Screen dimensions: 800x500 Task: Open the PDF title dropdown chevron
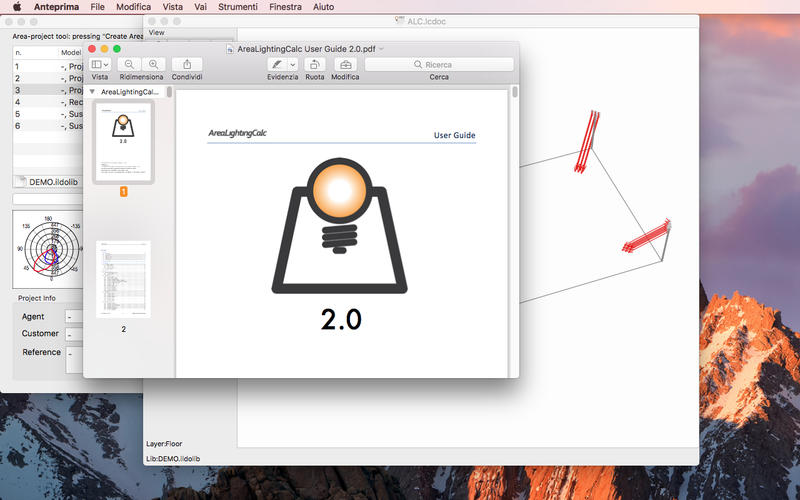(x=382, y=49)
